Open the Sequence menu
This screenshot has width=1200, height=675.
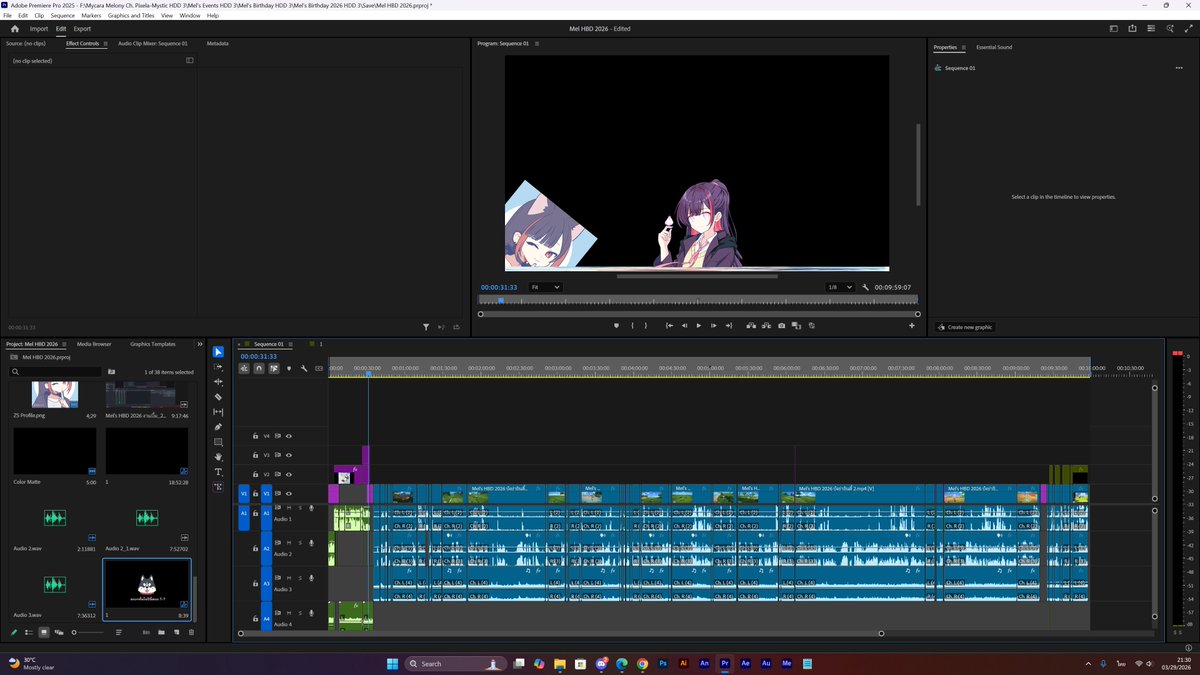pos(62,16)
